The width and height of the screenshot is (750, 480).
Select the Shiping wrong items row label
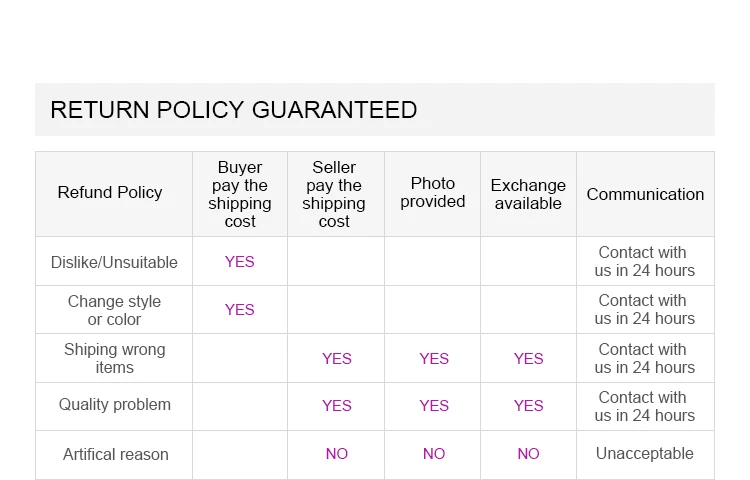tap(114, 358)
